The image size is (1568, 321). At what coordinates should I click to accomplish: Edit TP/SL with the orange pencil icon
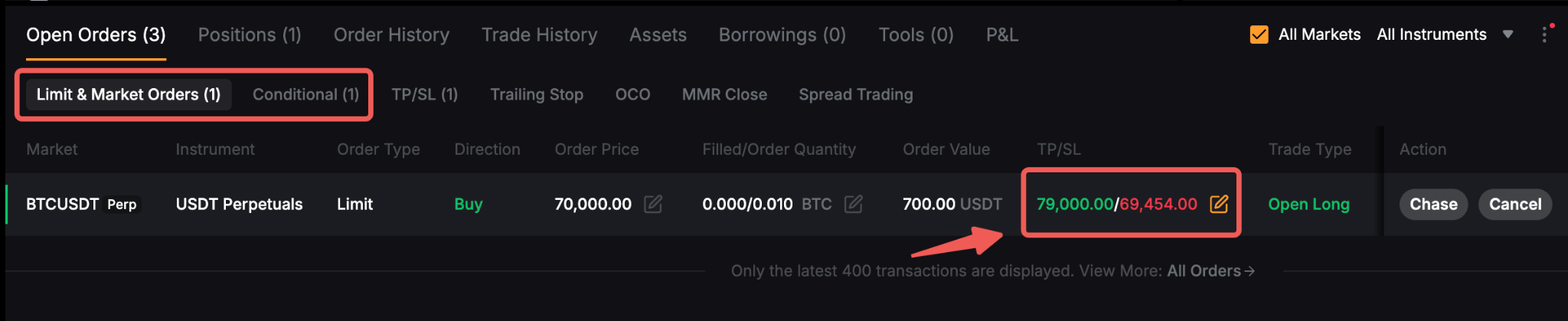[1219, 204]
